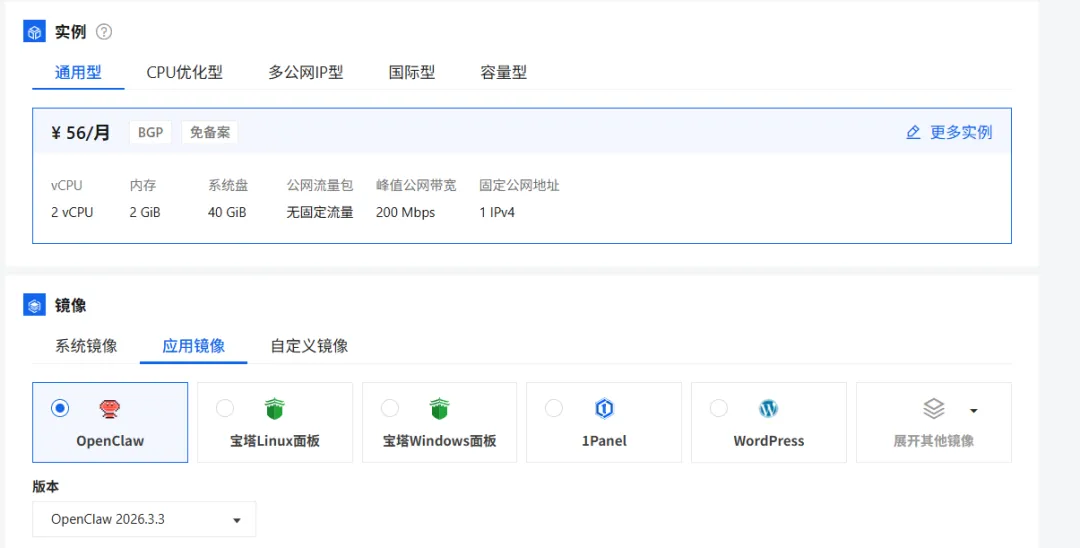Click the 40 GiB system disk value

click(x=227, y=213)
